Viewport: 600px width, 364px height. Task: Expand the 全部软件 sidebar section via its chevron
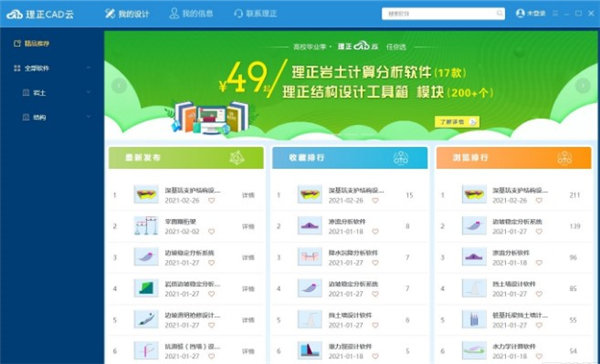(x=88, y=68)
